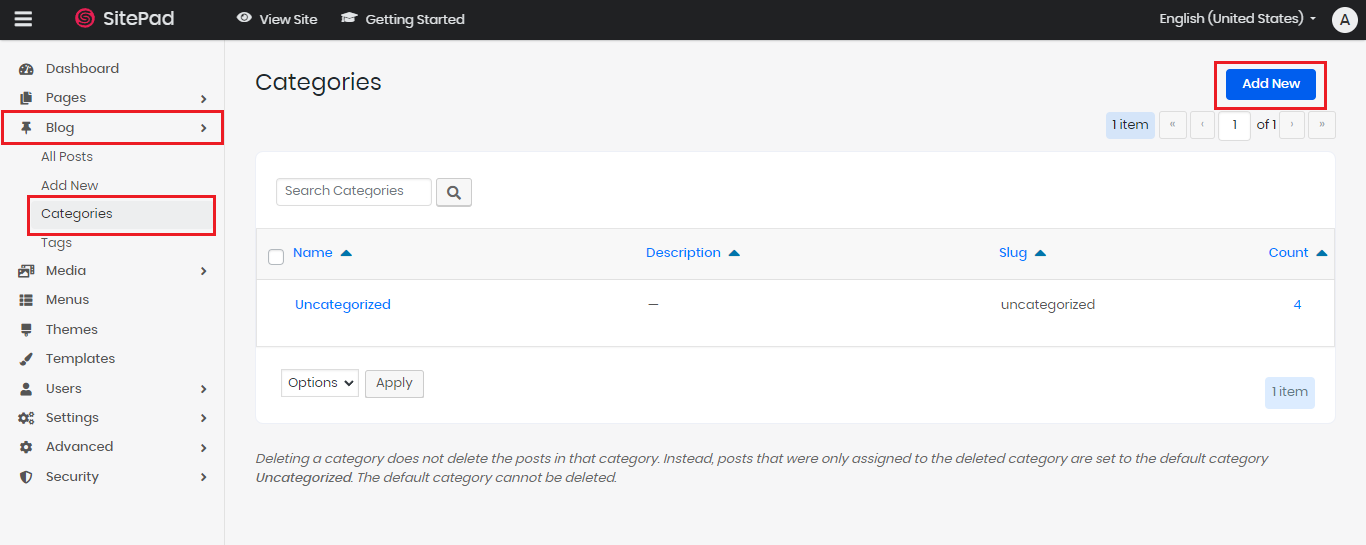Click the SitePad logo icon

click(x=85, y=19)
